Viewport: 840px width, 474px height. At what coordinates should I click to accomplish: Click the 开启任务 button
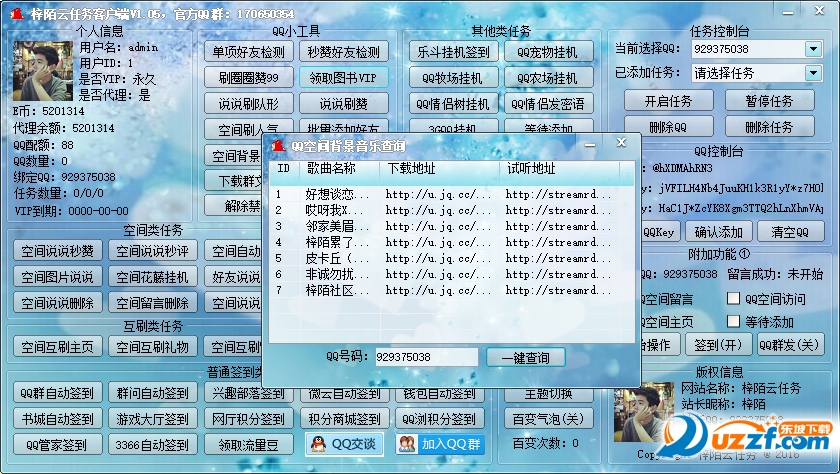(669, 101)
